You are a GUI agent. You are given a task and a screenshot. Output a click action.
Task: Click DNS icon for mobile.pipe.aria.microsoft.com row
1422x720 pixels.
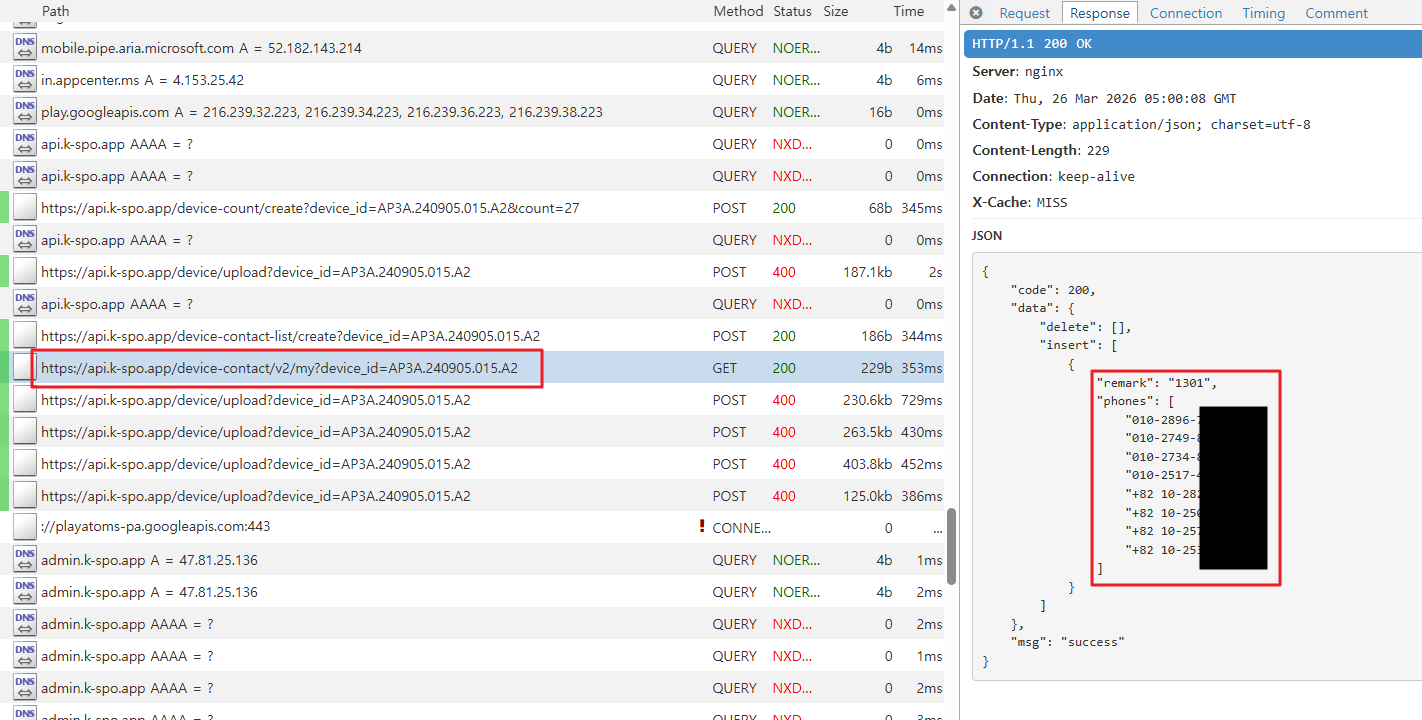click(x=25, y=48)
